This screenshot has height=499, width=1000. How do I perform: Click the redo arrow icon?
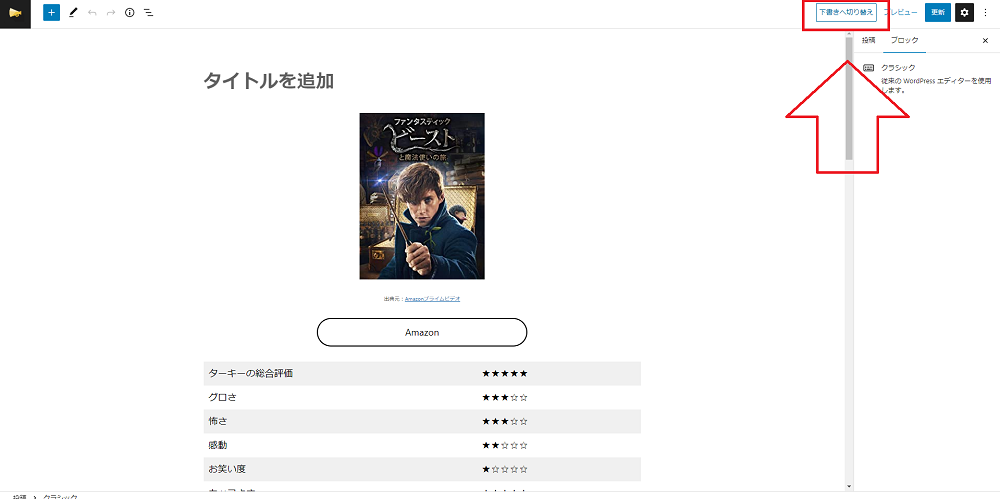[x=111, y=12]
